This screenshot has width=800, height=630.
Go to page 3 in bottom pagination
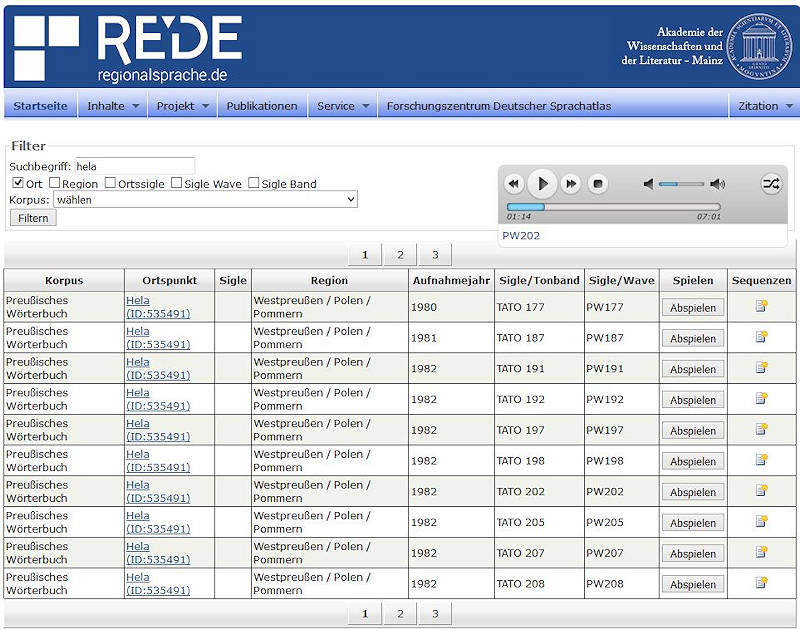pos(435,614)
